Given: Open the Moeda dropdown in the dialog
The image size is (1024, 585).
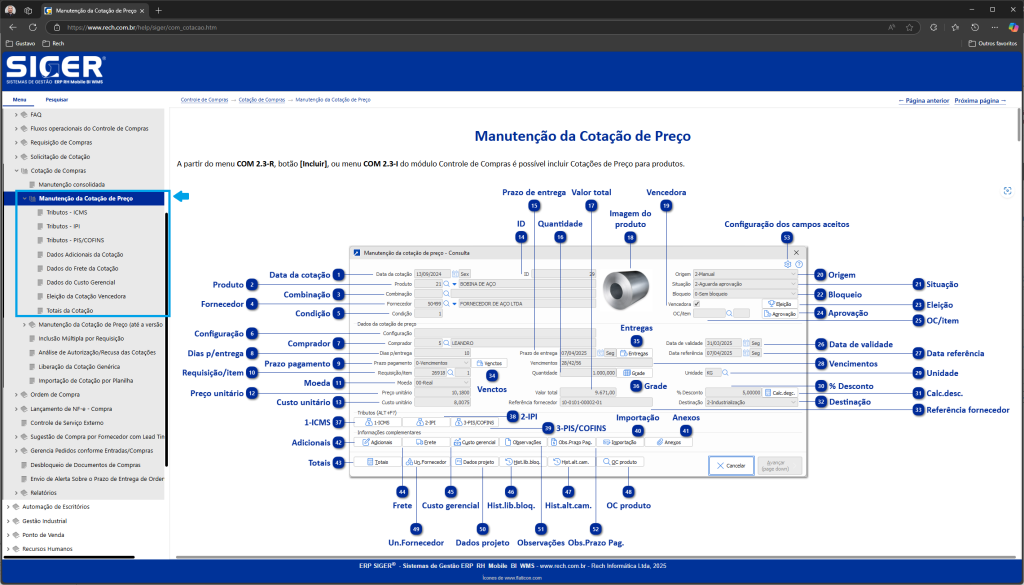Looking at the screenshot, I should point(442,383).
